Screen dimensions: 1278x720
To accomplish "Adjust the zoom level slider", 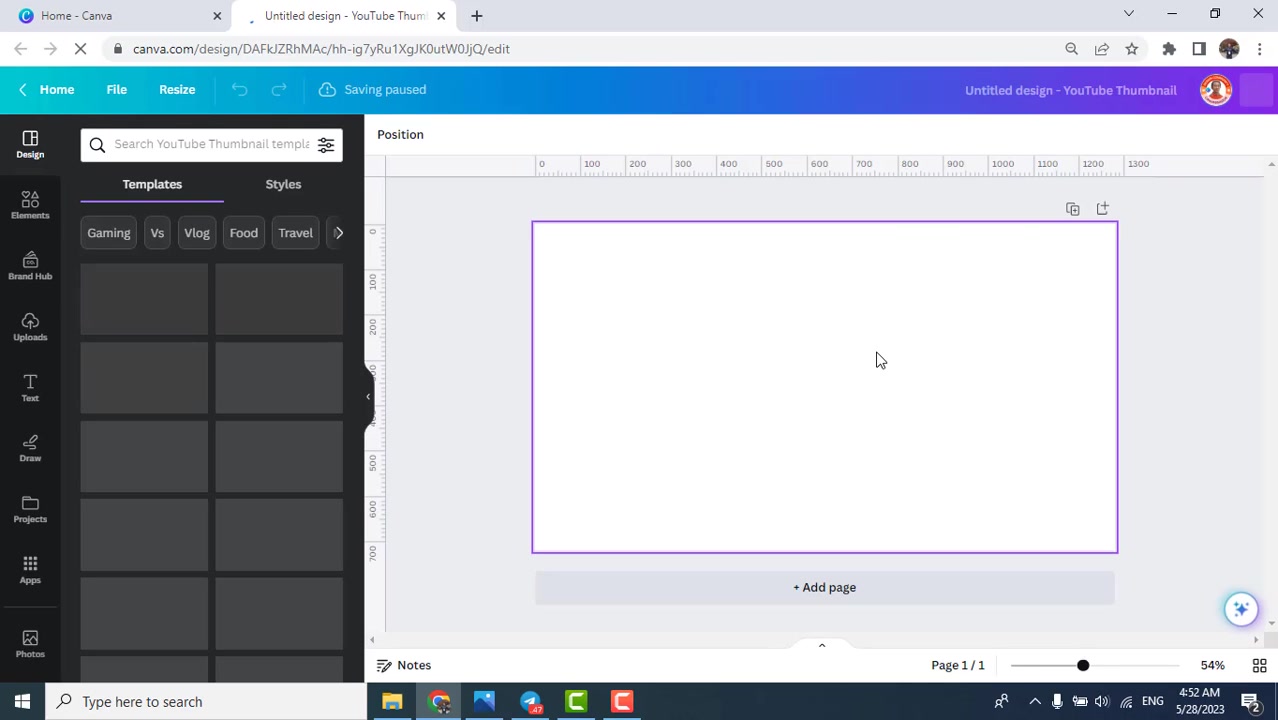I will 1082,665.
